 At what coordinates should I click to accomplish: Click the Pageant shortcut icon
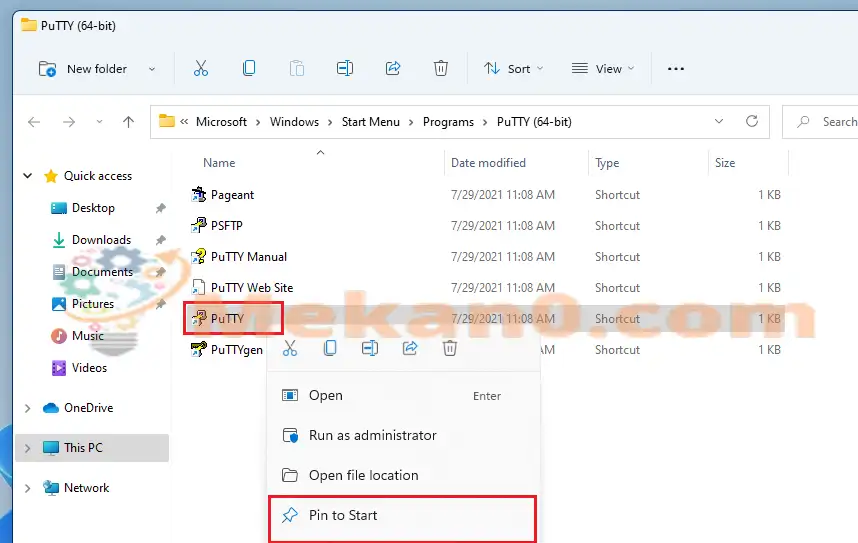click(x=199, y=194)
